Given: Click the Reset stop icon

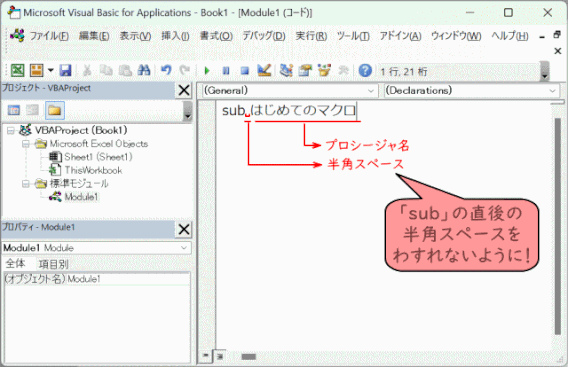Looking at the screenshot, I should pyautogui.click(x=245, y=70).
